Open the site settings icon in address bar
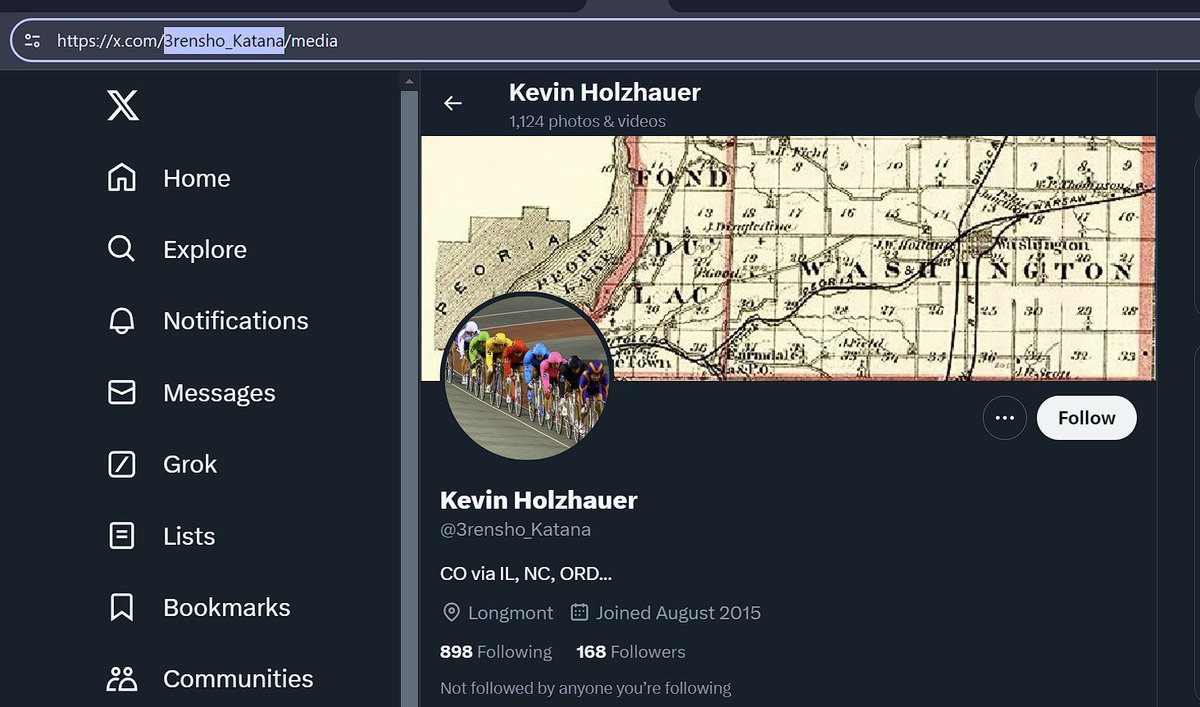The image size is (1200, 707). tap(32, 41)
